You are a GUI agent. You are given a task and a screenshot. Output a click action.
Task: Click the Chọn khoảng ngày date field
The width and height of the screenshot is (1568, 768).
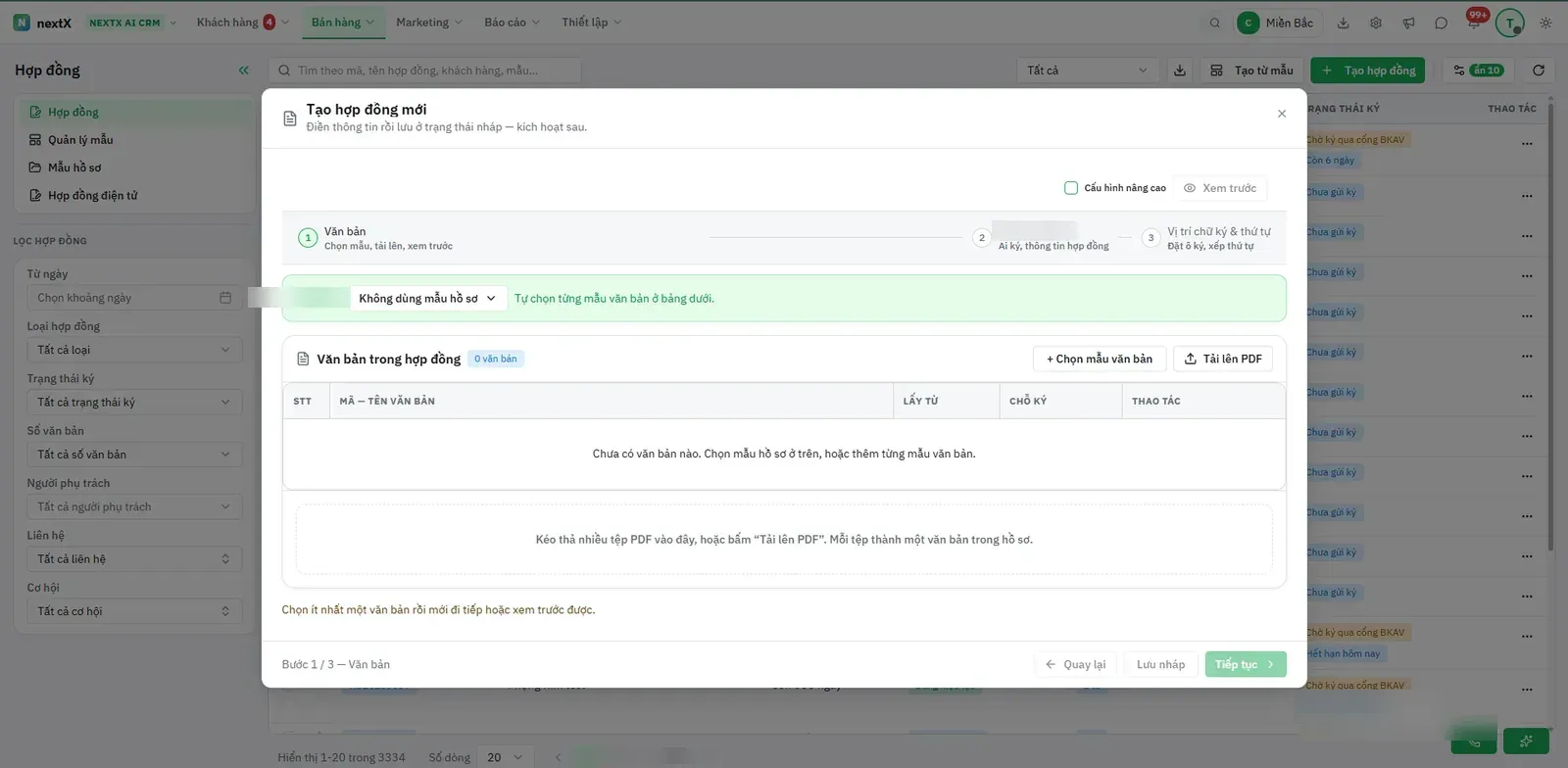(134, 298)
